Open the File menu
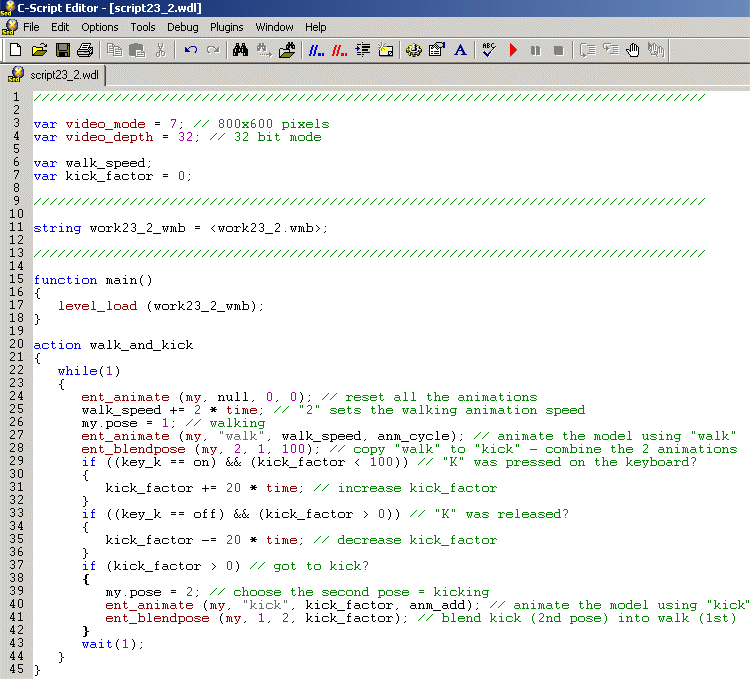 tap(31, 27)
